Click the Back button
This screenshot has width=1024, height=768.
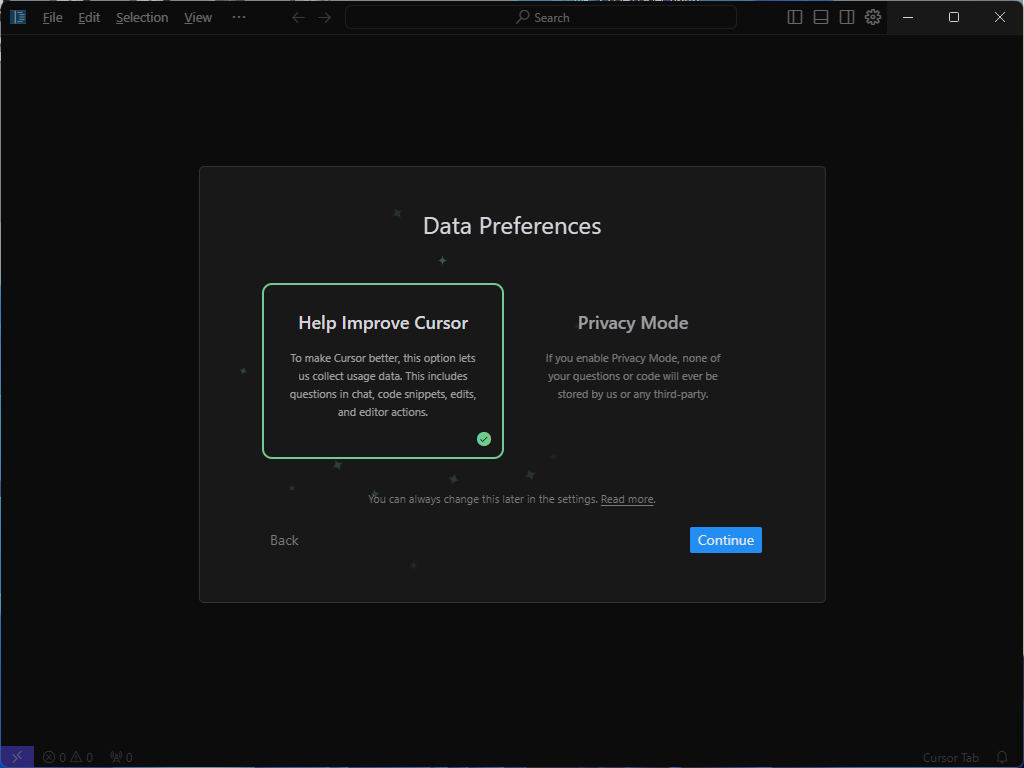coord(284,540)
